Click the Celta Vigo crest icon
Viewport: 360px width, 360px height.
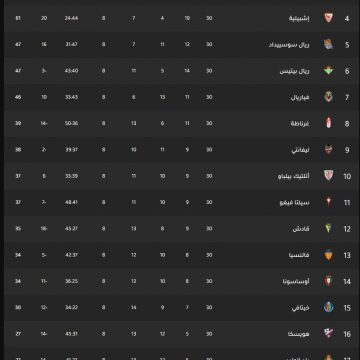click(x=329, y=202)
